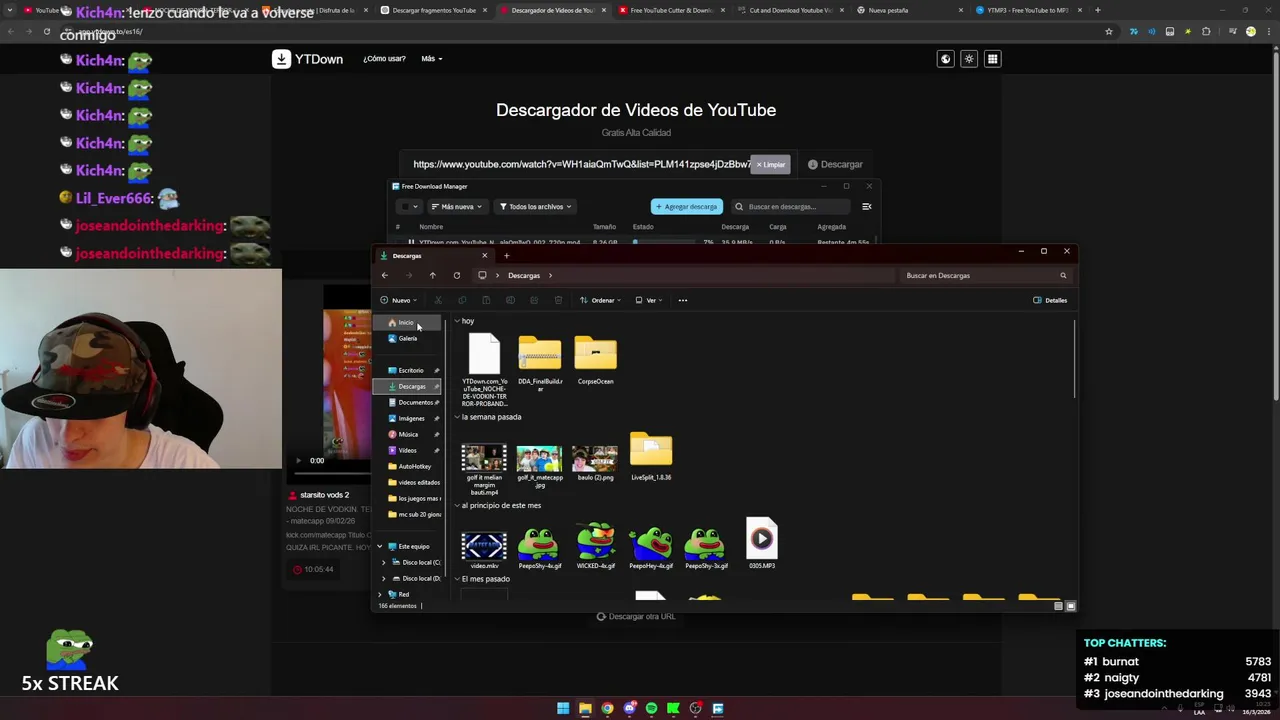Collapse the 'al principio de este mes' group
Viewport: 1280px width, 720px height.
[457, 506]
